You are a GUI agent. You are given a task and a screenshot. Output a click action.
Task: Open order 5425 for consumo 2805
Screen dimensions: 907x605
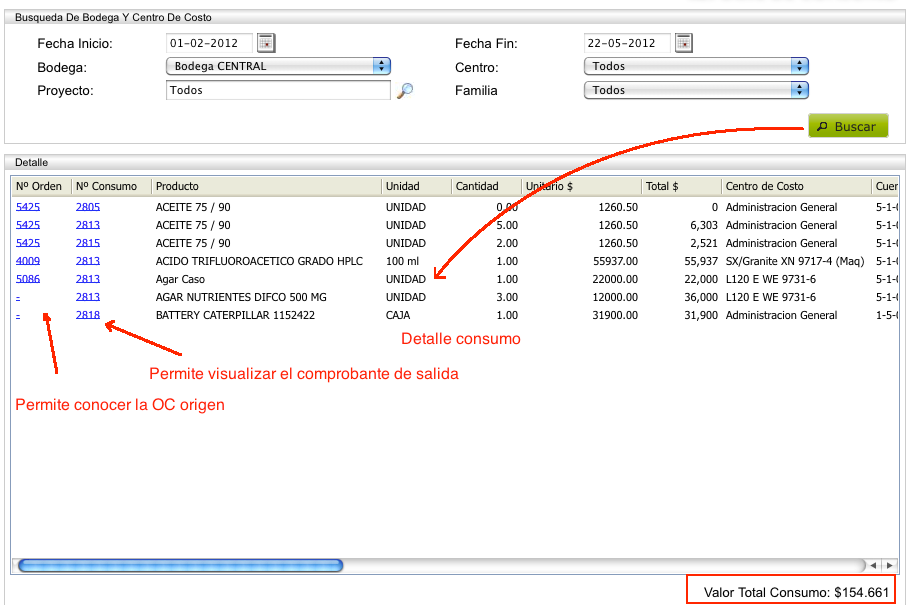point(28,207)
